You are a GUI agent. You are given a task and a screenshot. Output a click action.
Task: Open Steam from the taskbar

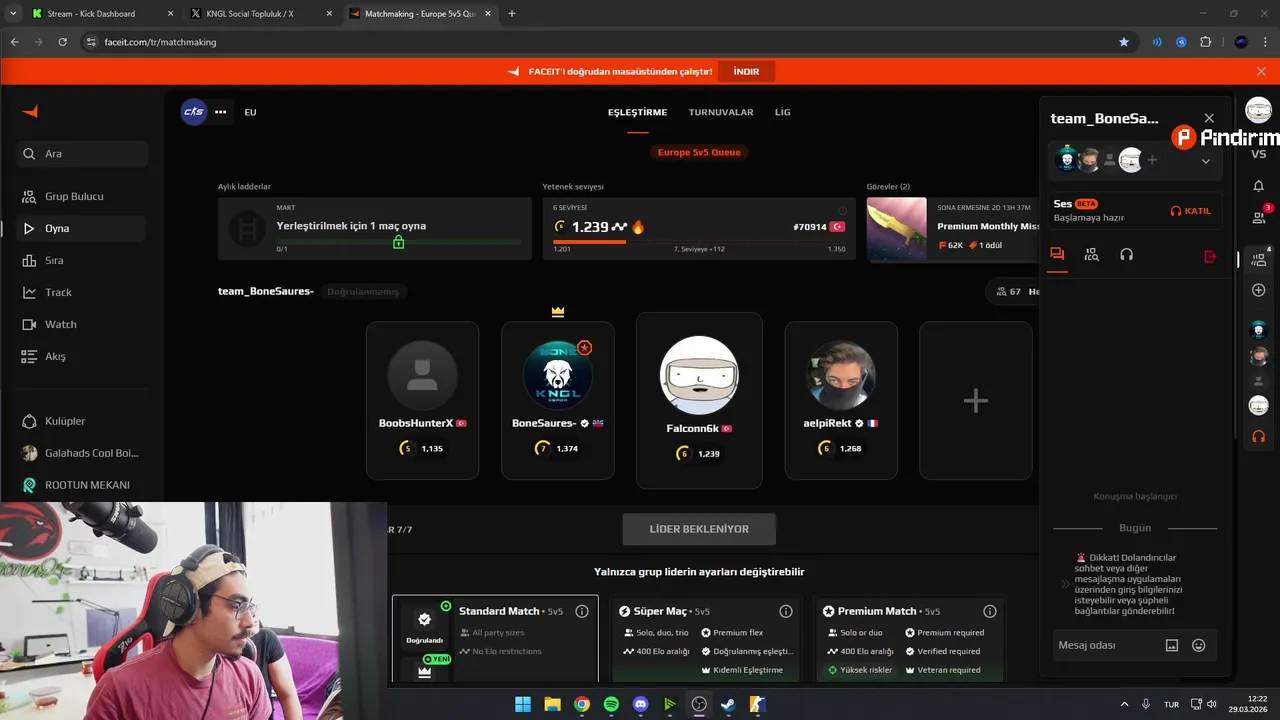728,704
